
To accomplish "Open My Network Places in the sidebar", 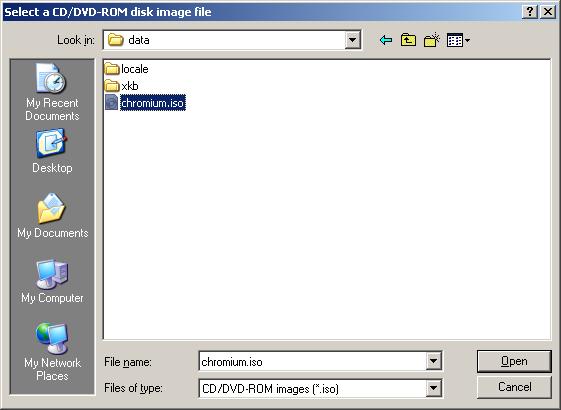I will click(x=52, y=352).
